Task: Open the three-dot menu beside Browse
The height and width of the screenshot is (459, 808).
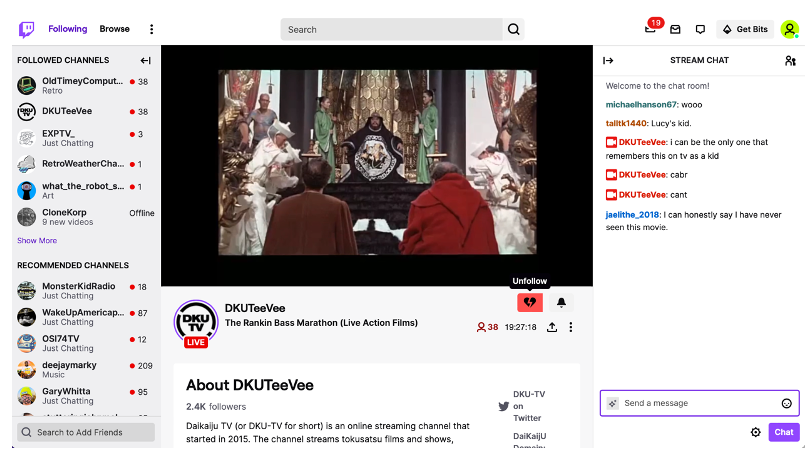Action: 151,29
